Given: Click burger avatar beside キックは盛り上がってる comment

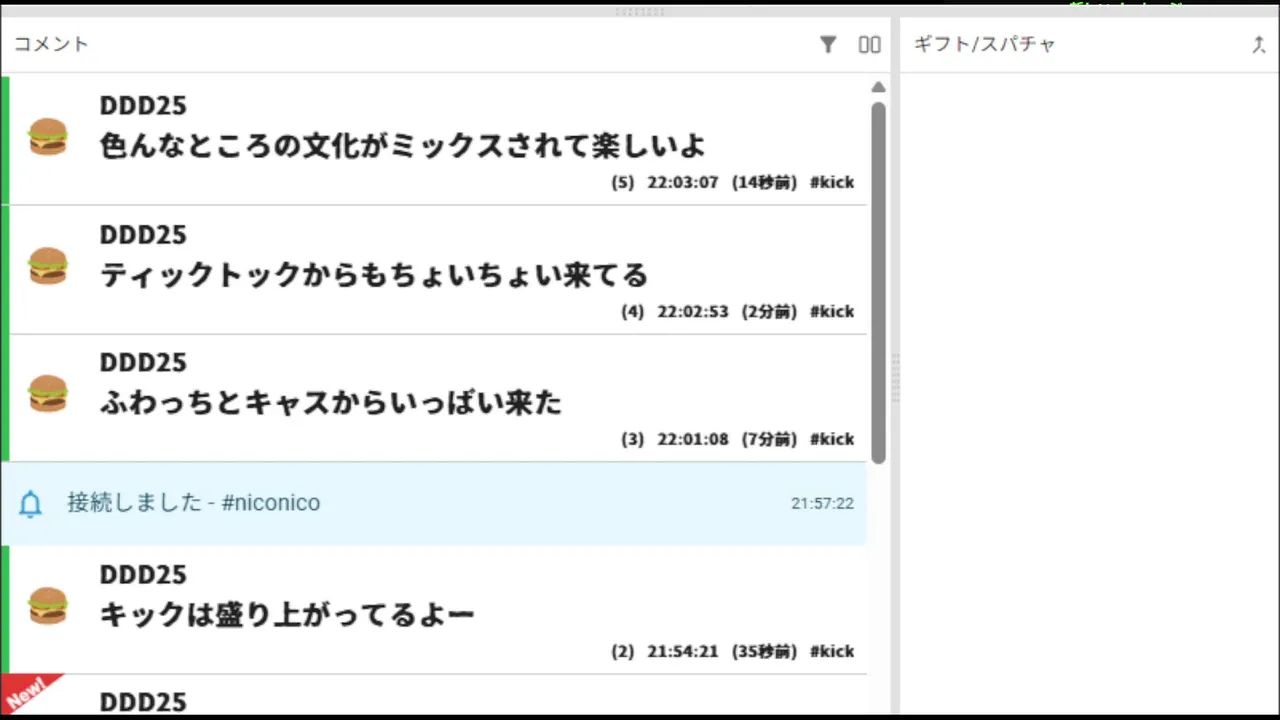Looking at the screenshot, I should [x=48, y=606].
